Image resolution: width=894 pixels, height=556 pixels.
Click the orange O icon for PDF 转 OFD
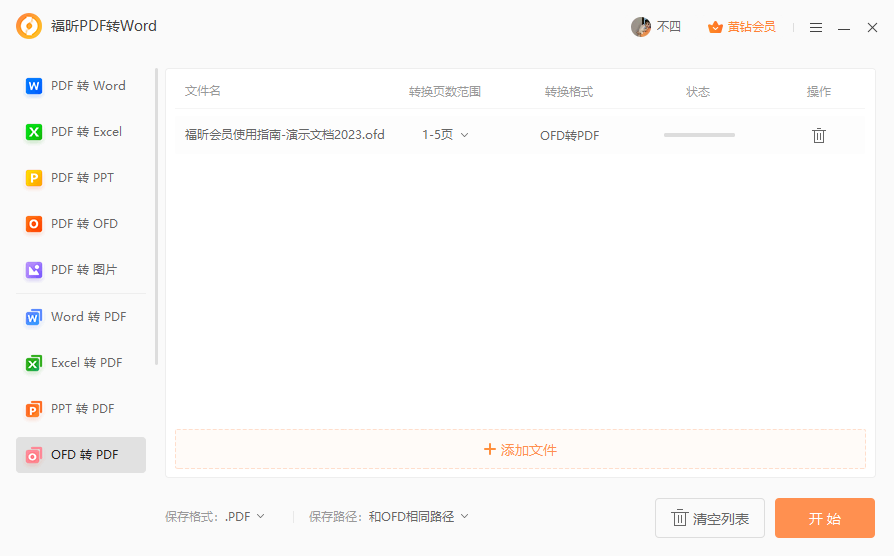tap(34, 224)
